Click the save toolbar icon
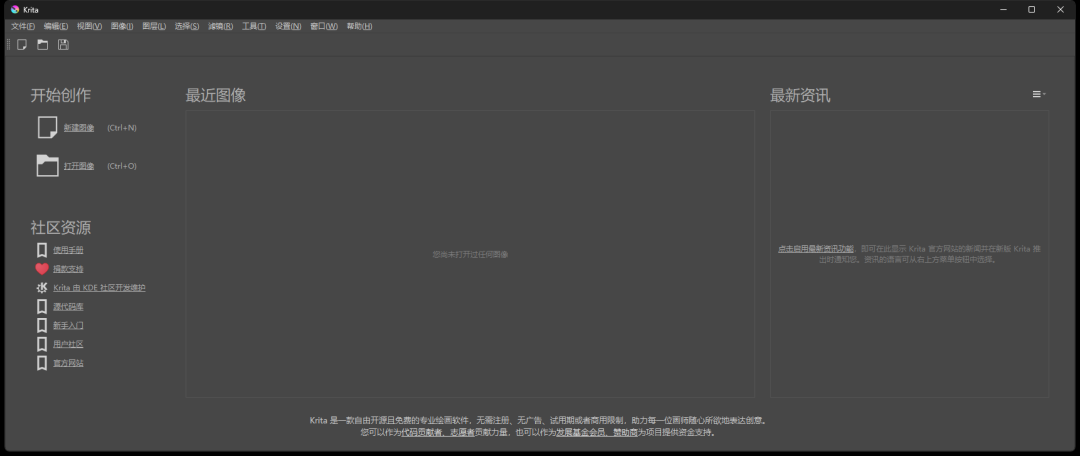 coord(63,45)
